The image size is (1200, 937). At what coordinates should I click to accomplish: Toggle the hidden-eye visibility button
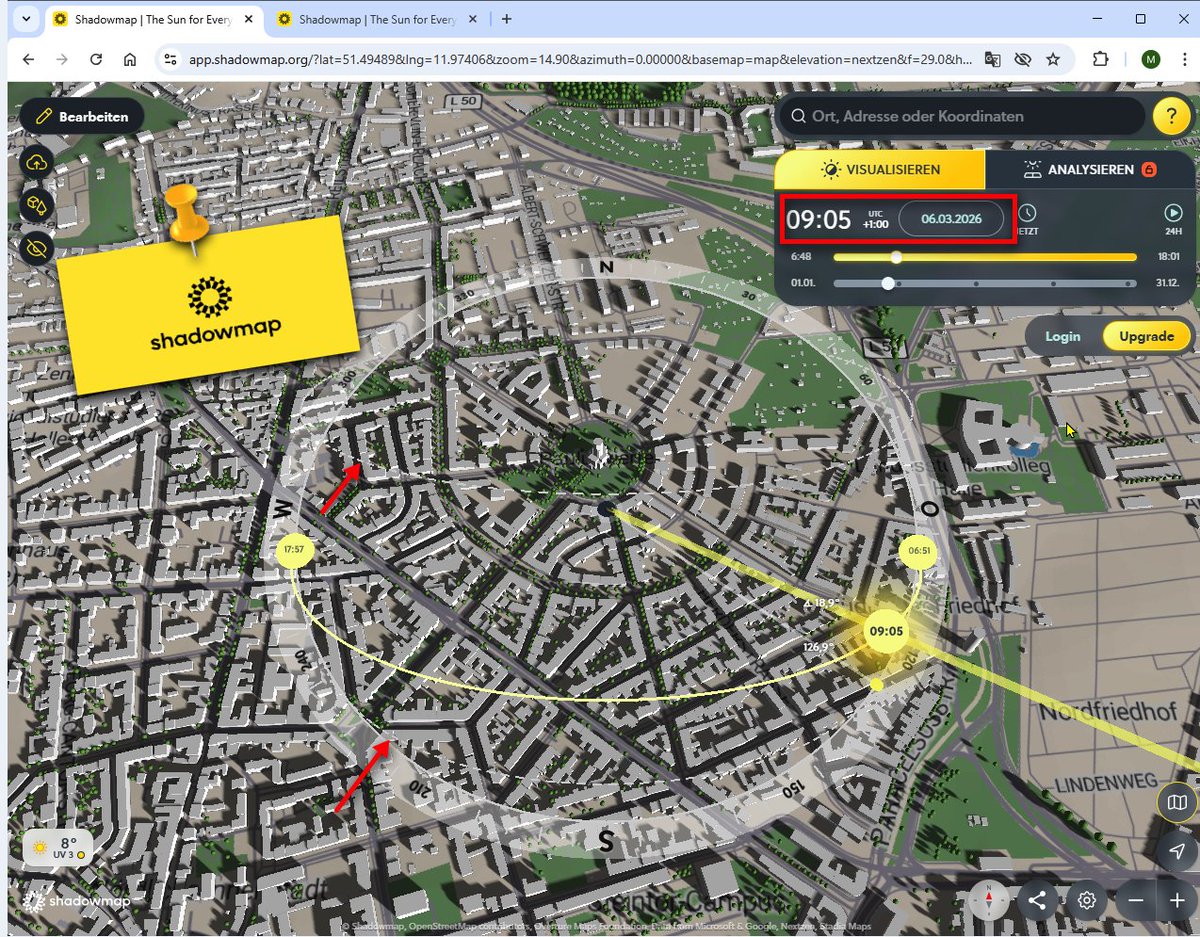tap(38, 247)
